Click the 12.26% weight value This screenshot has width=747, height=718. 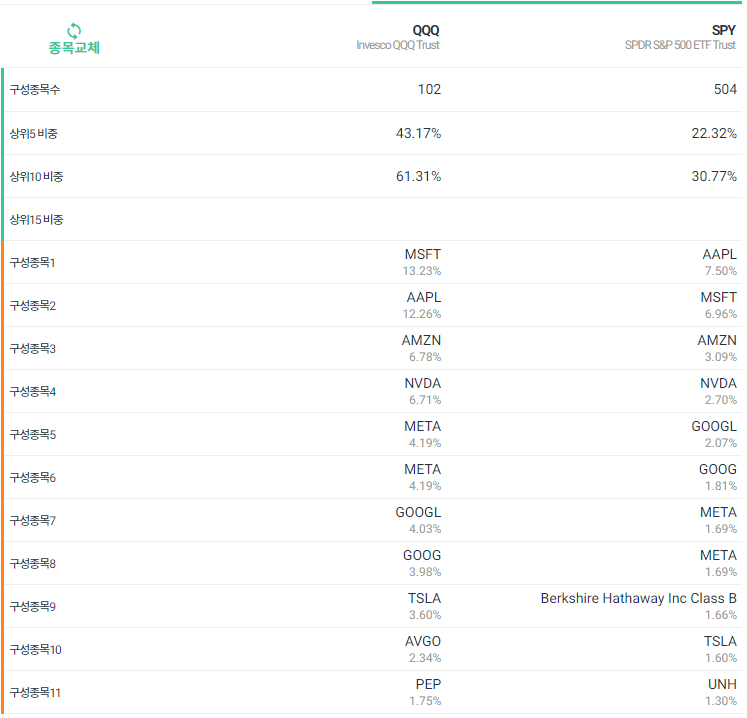422,314
